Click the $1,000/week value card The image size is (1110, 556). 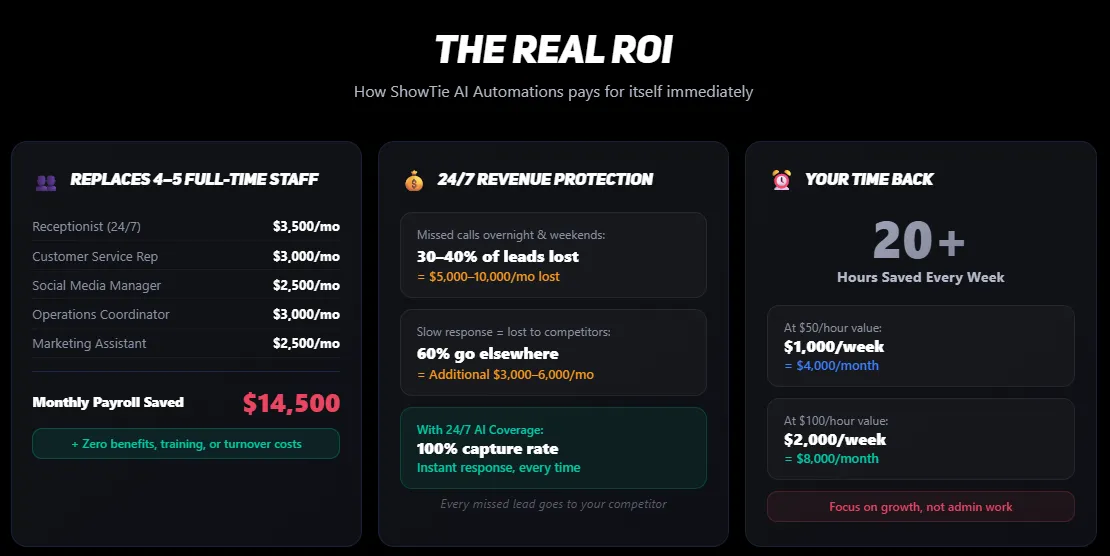tap(920, 346)
